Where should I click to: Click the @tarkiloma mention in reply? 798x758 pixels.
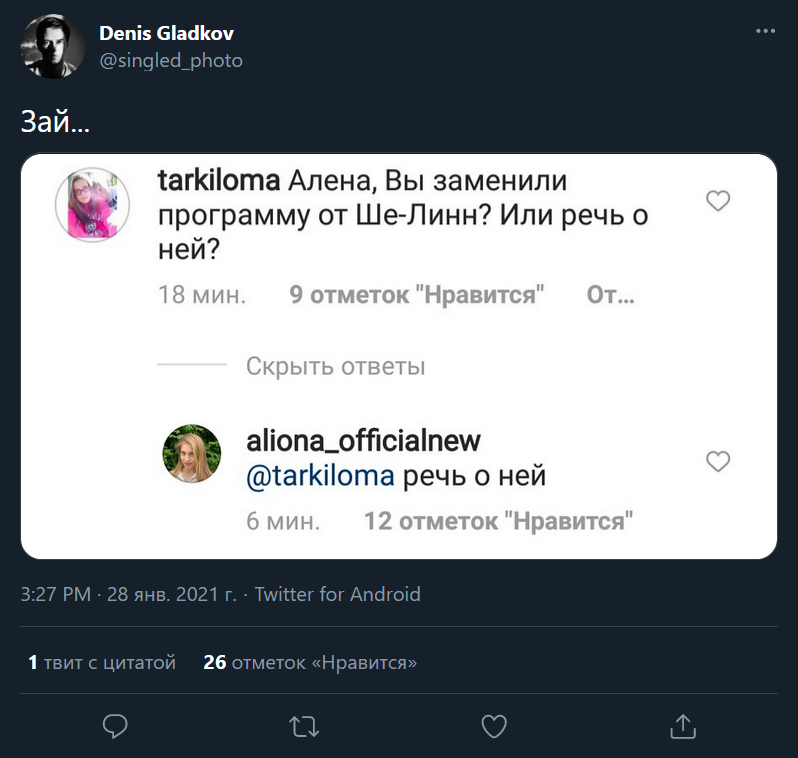(320, 476)
